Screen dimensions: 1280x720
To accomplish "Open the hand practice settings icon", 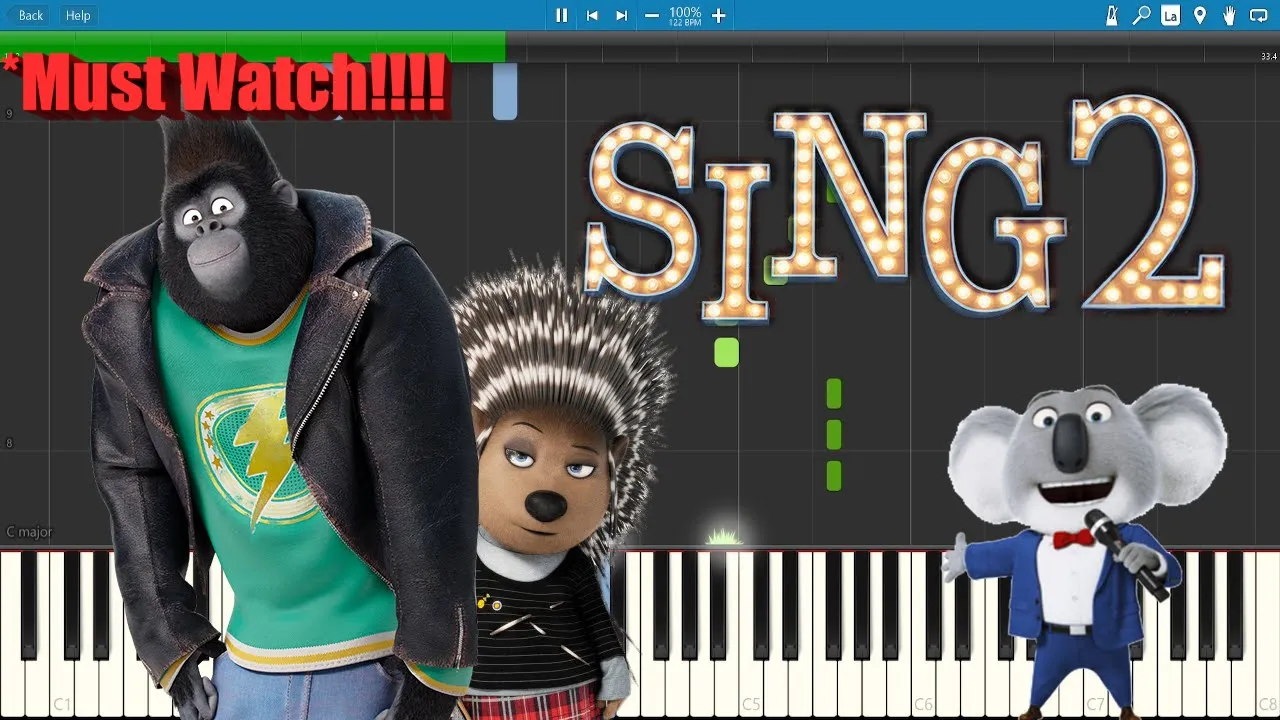I will click(1229, 15).
